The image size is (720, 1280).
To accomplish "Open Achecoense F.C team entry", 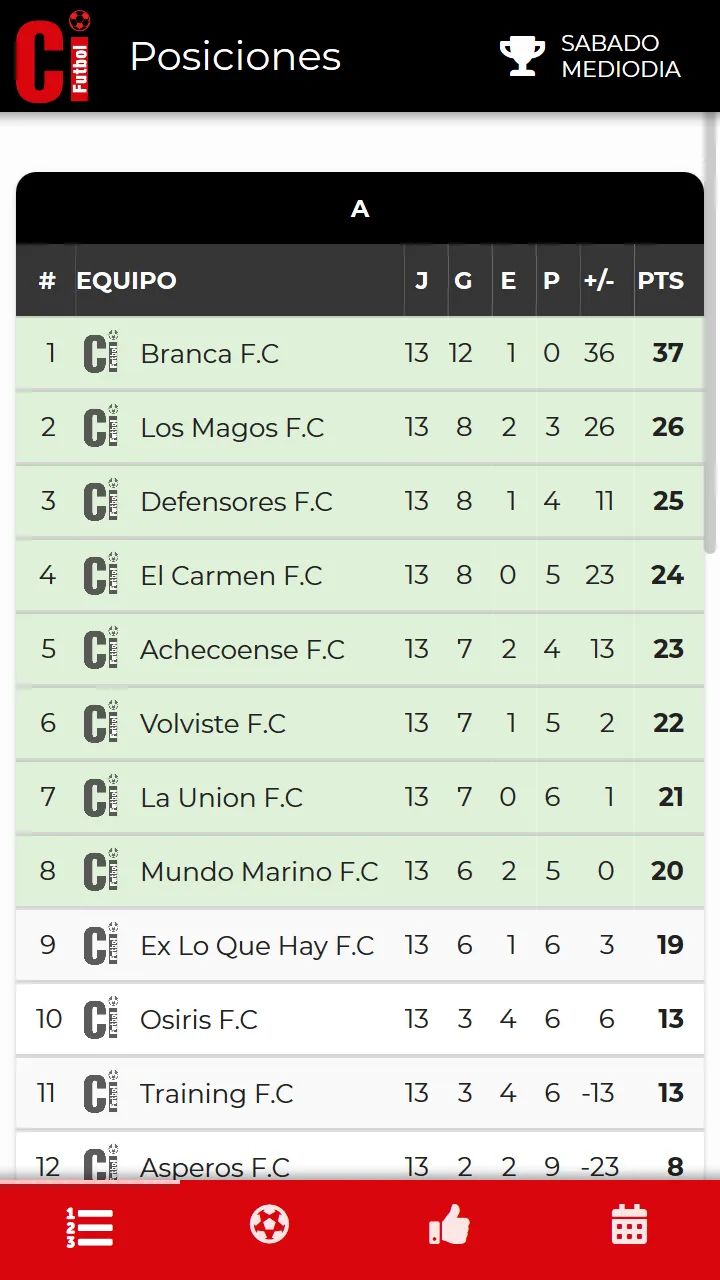I will coord(360,649).
